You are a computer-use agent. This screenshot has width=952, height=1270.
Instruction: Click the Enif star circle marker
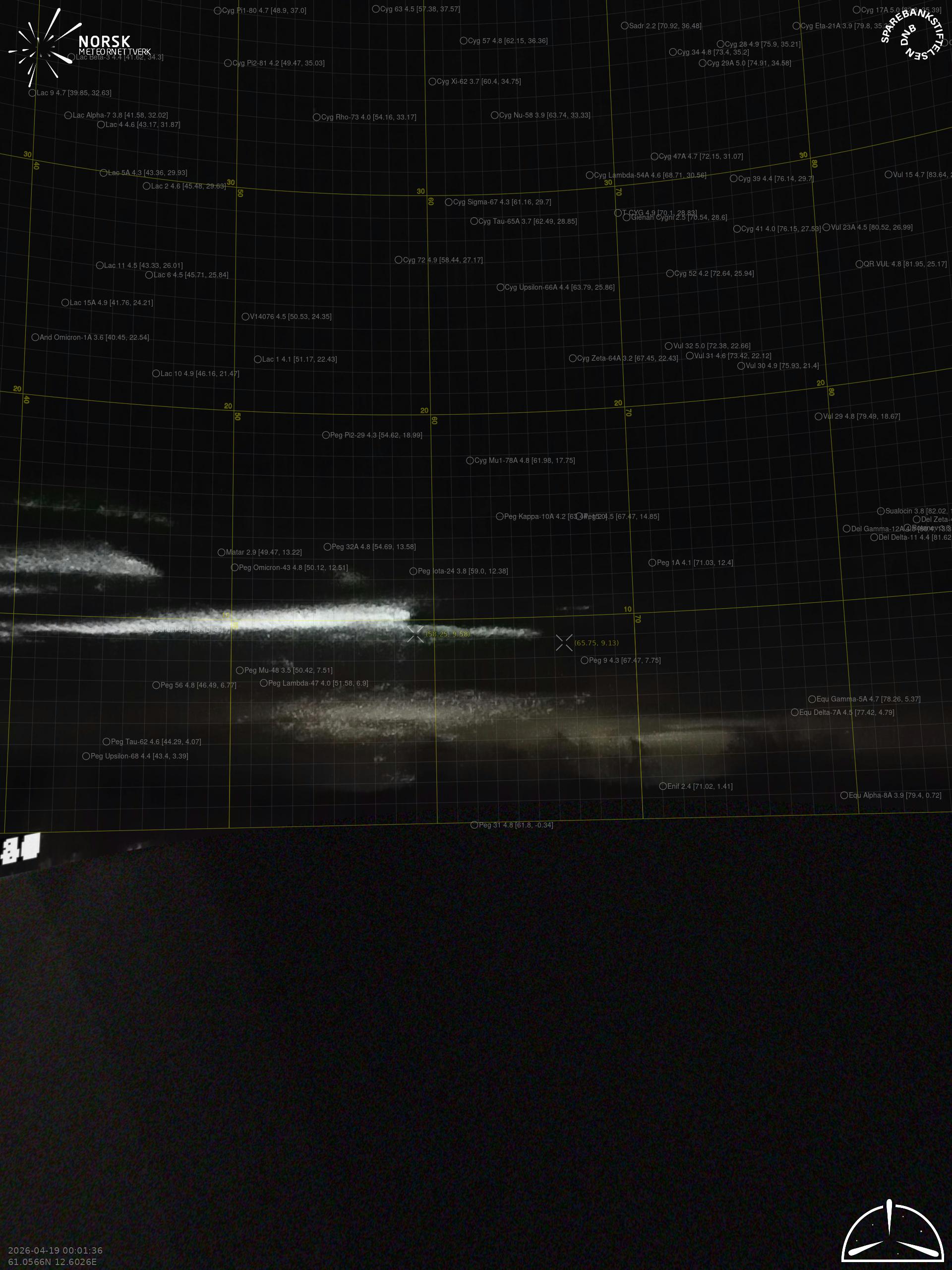663,786
